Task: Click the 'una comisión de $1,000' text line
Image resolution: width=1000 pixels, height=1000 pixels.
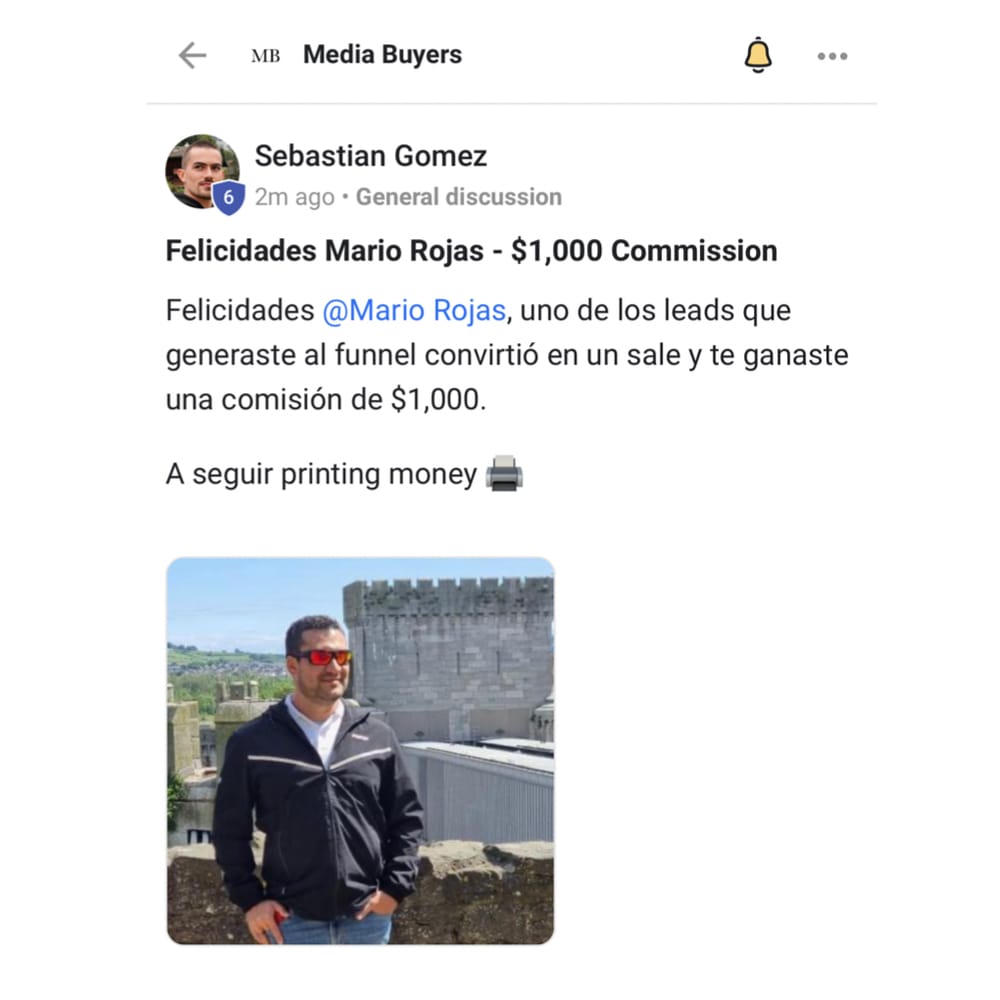Action: pyautogui.click(x=326, y=400)
